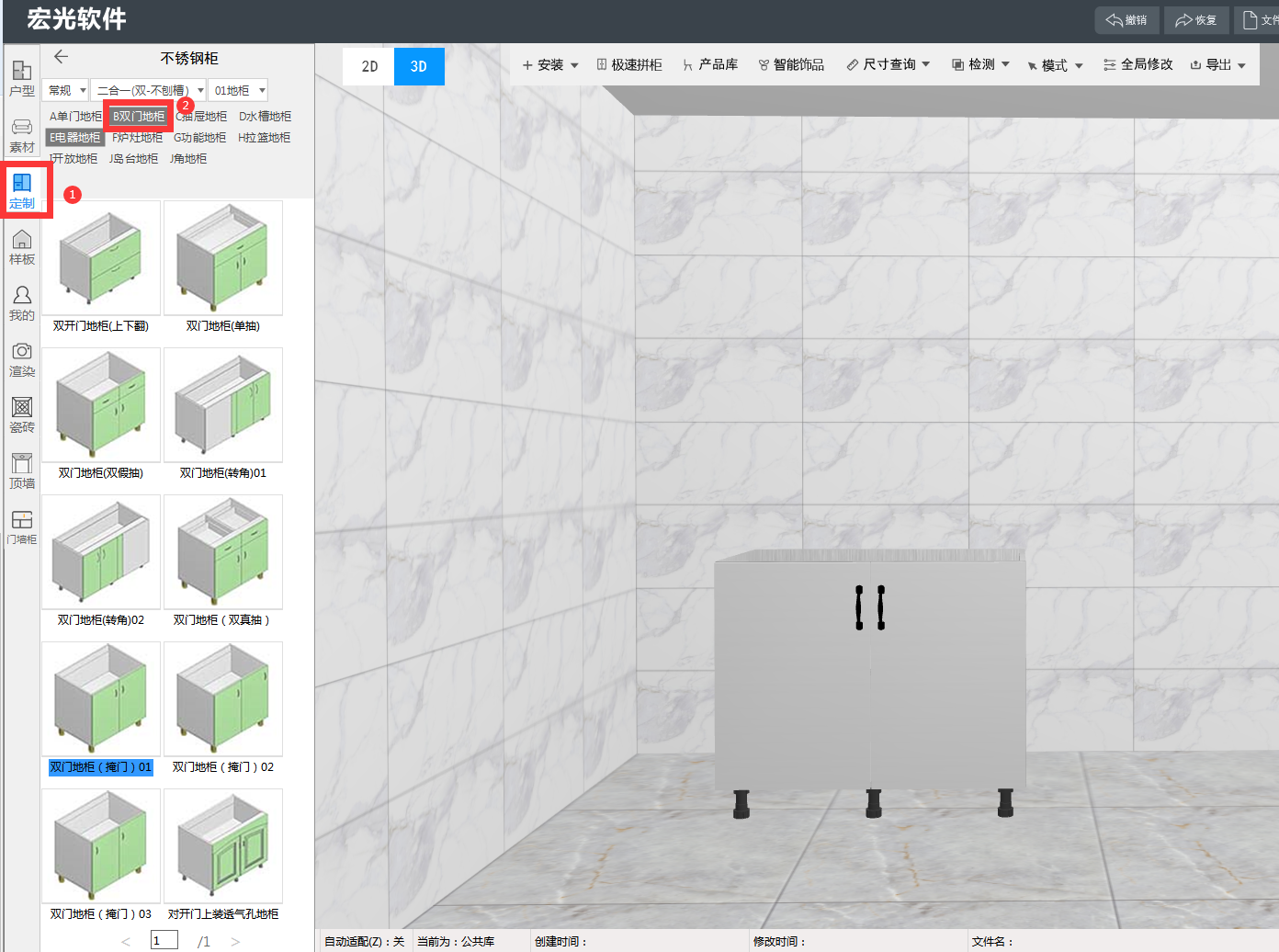
Task: Open the 文件 file button
Action: 1257,20
